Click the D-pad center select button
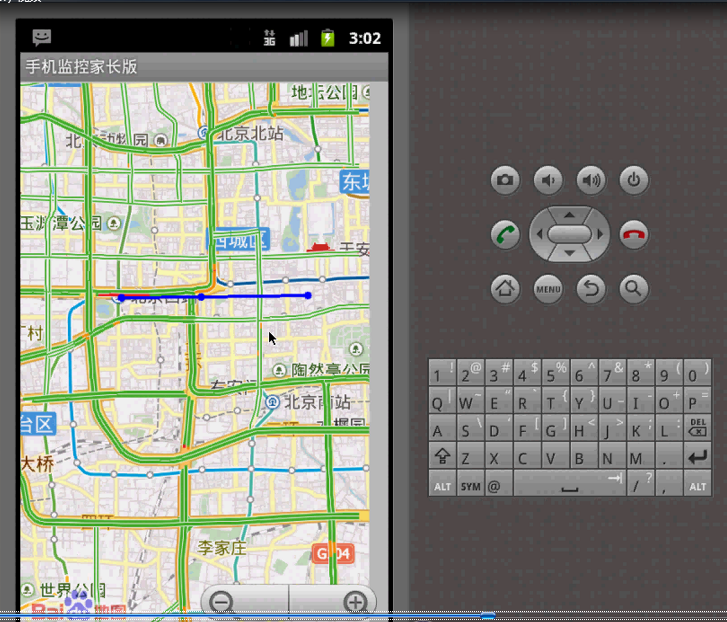The width and height of the screenshot is (727, 622). pyautogui.click(x=569, y=234)
